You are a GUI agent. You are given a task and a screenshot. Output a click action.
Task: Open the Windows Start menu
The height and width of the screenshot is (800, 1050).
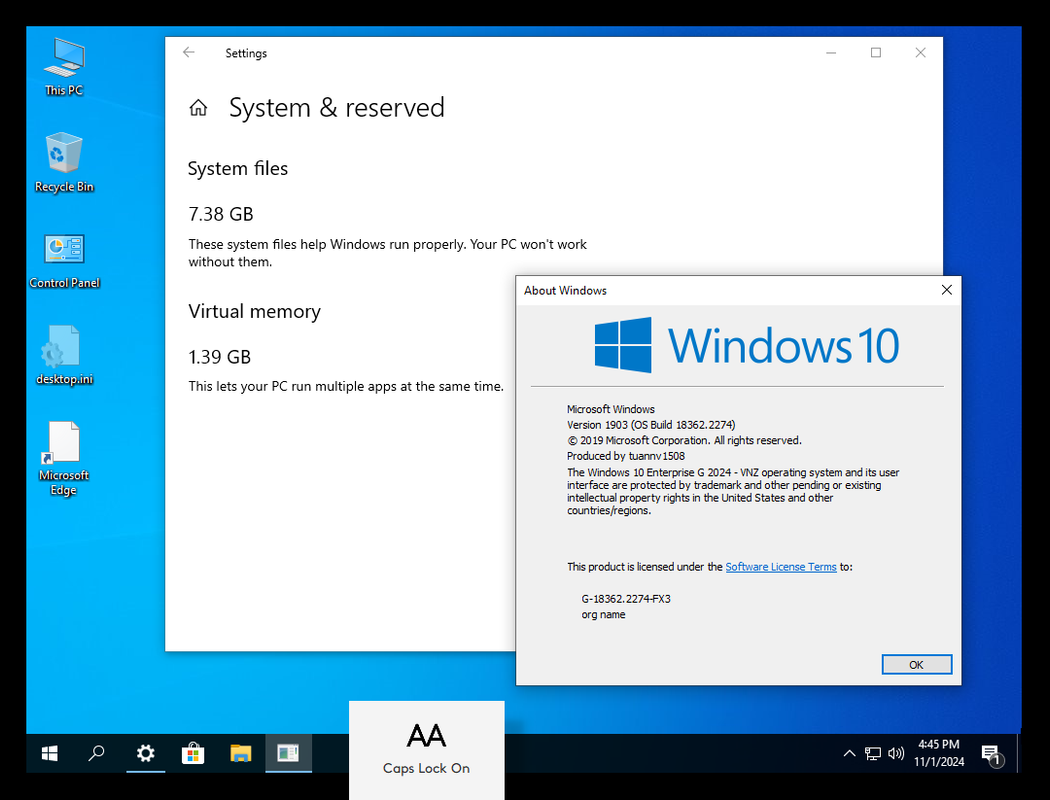click(50, 754)
